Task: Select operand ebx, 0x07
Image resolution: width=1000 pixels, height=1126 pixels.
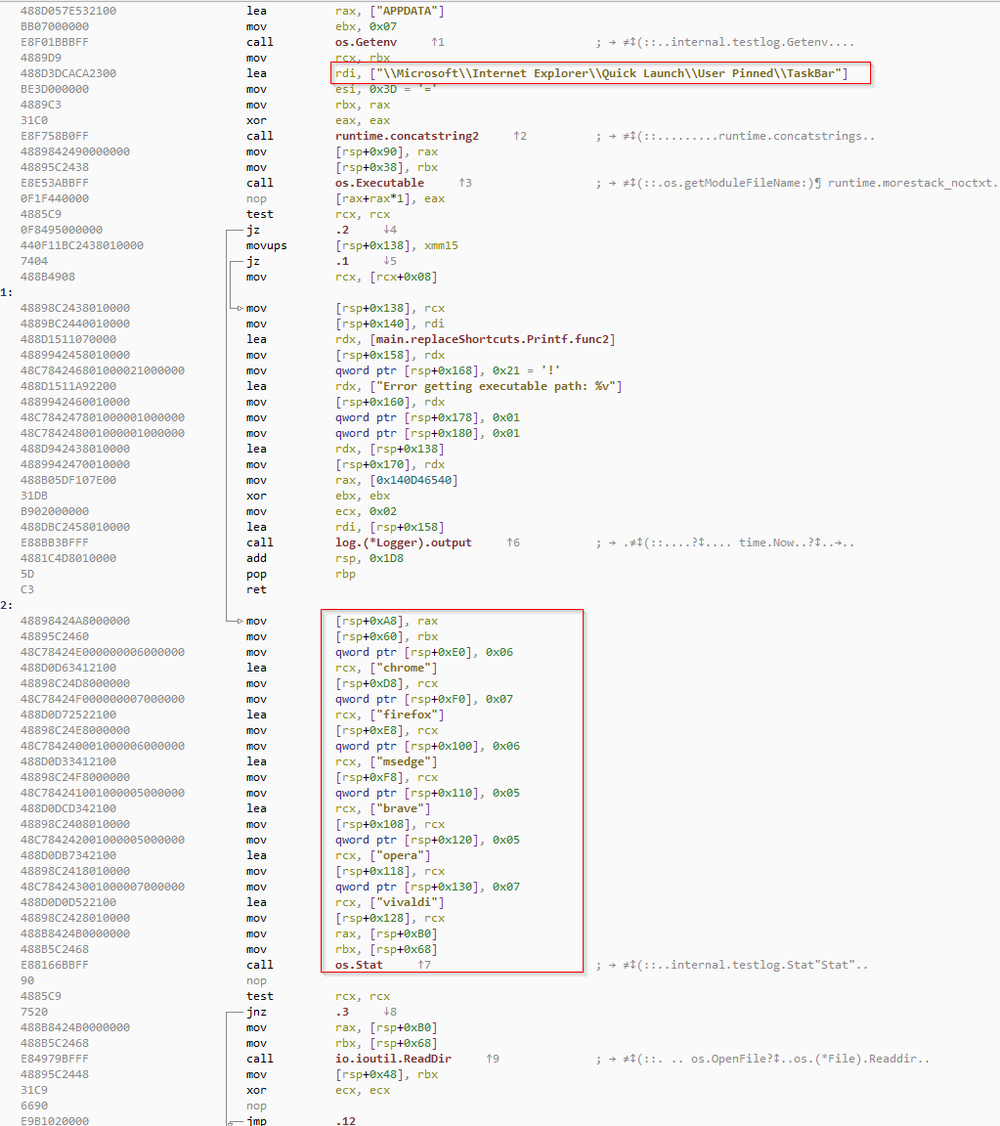Action: click(365, 27)
